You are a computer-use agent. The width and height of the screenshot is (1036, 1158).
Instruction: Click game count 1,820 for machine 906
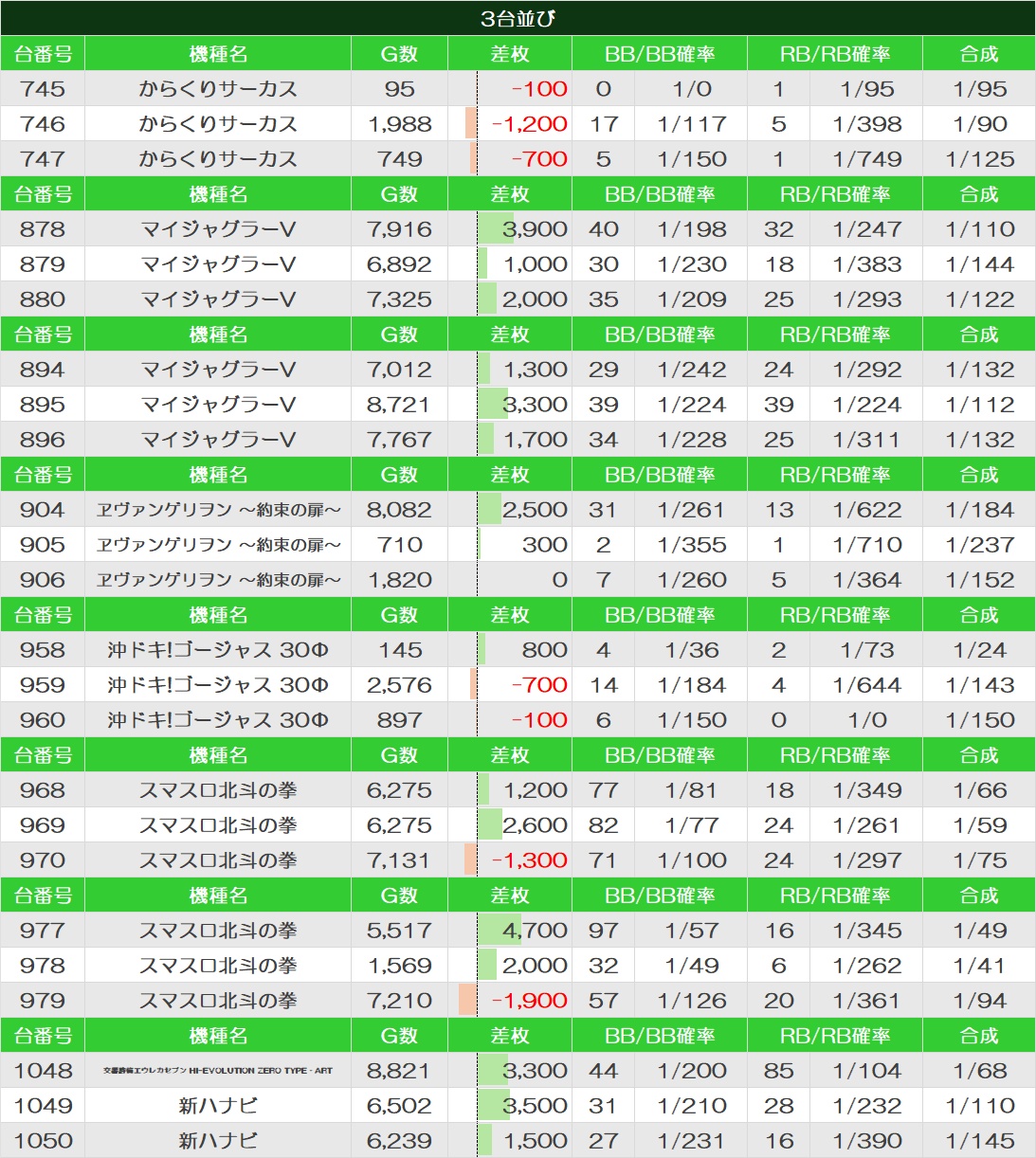(x=399, y=580)
